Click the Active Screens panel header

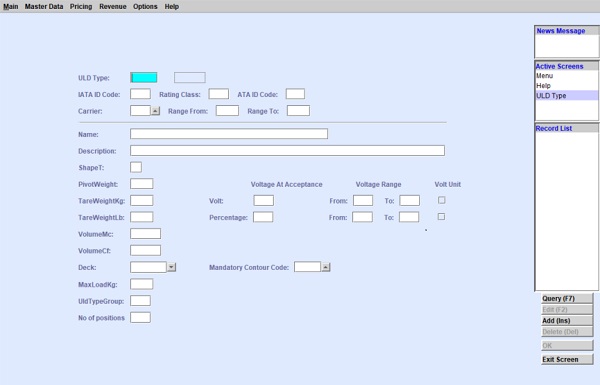pos(566,66)
